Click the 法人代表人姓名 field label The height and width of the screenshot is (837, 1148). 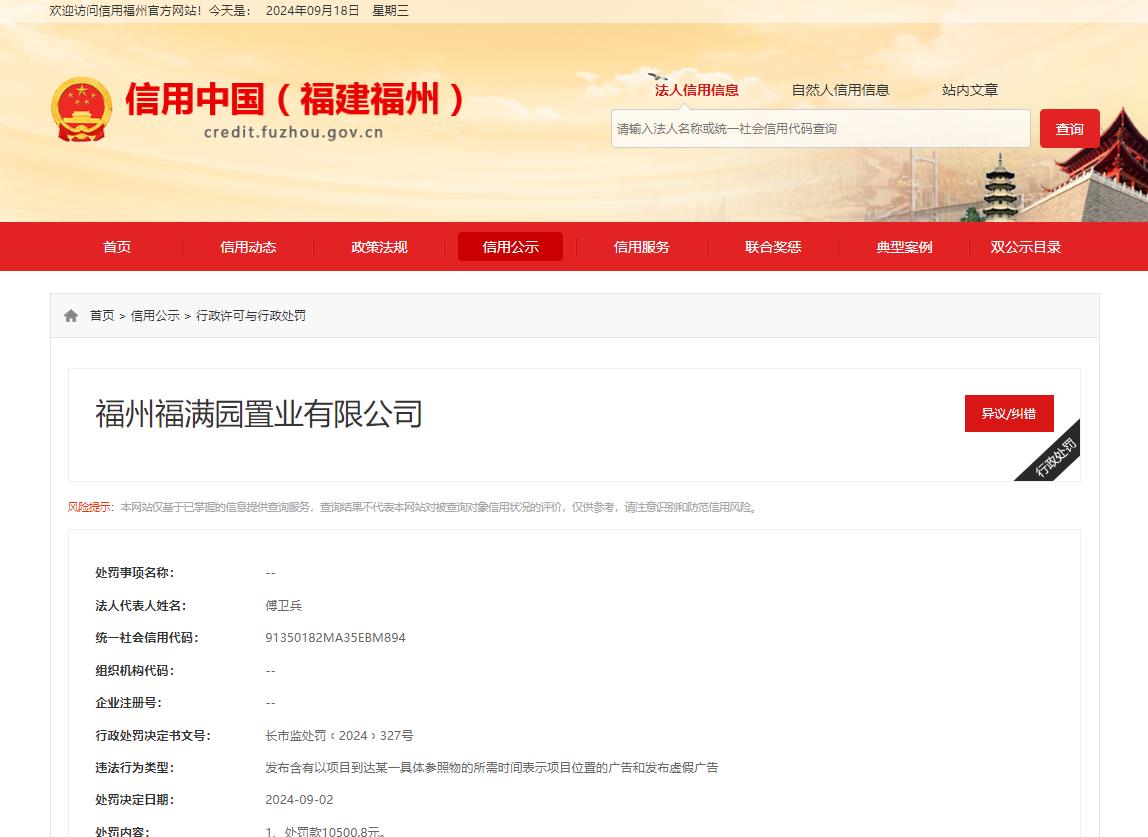(141, 606)
